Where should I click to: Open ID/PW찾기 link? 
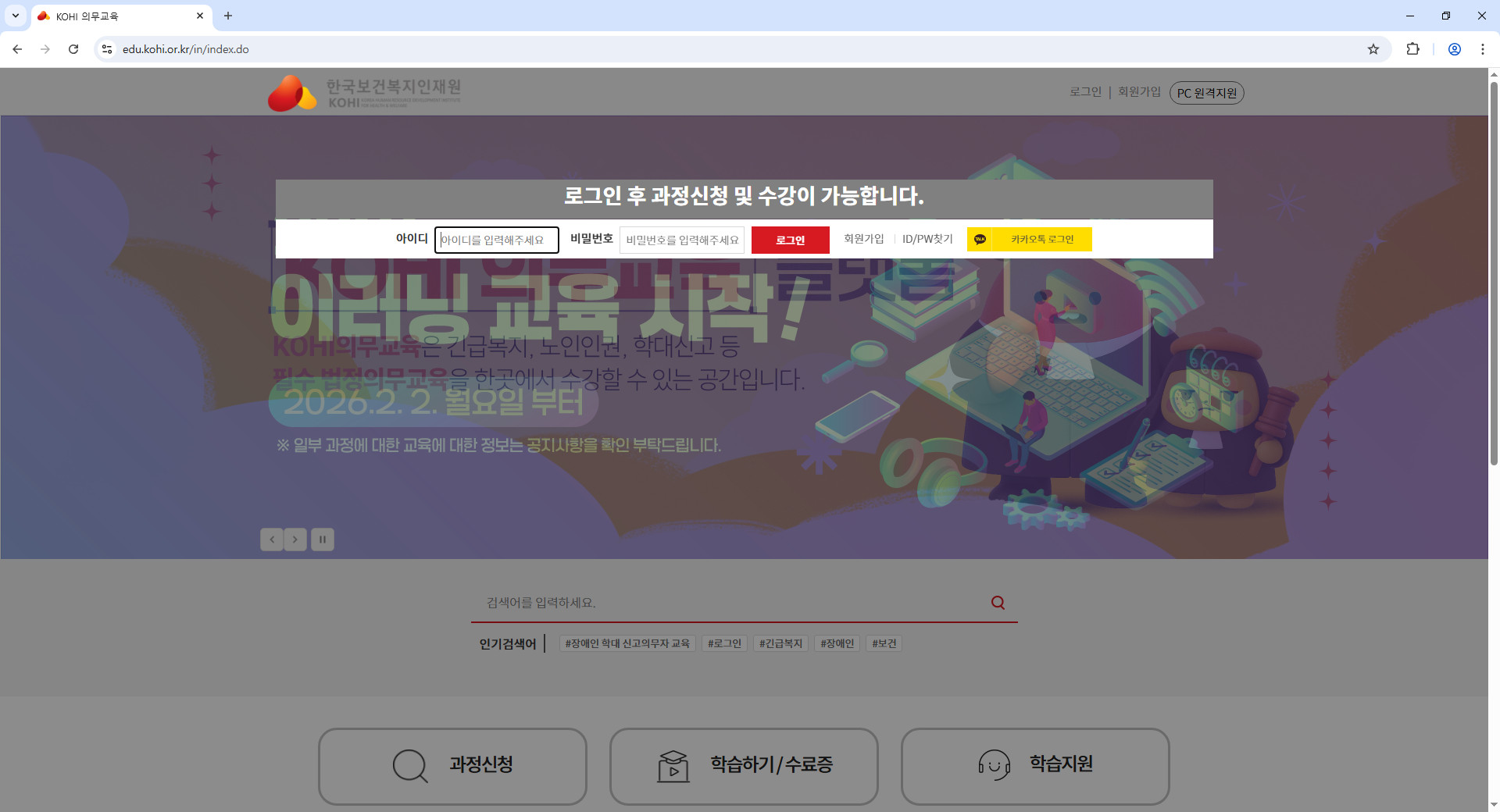point(927,239)
